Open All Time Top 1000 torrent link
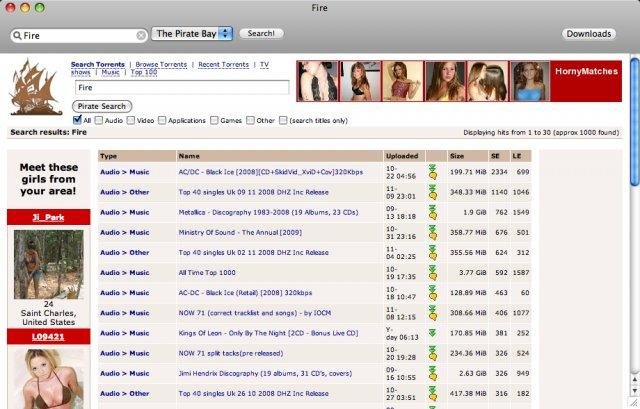 [x=207, y=273]
